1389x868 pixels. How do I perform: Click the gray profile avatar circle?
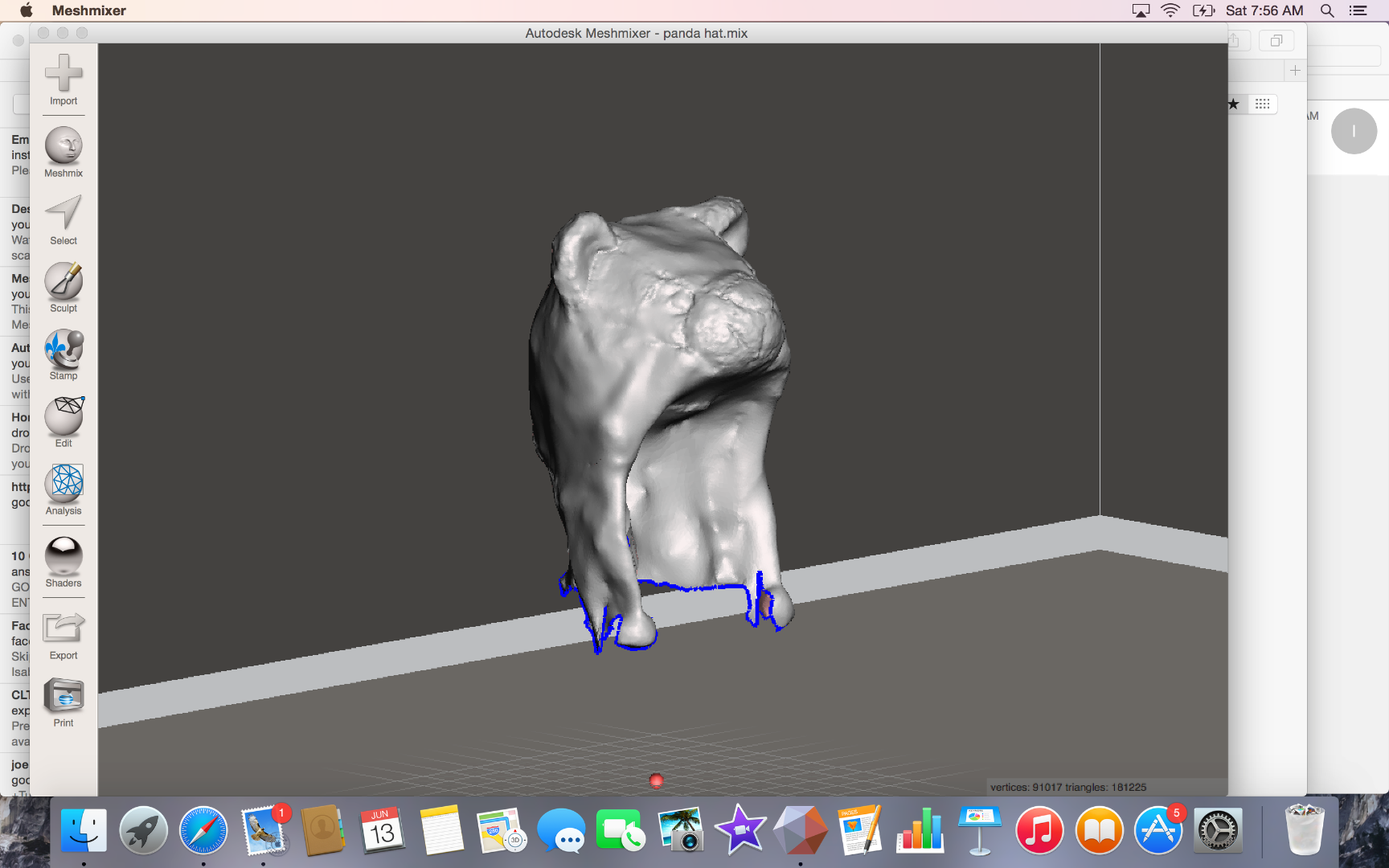(1354, 131)
